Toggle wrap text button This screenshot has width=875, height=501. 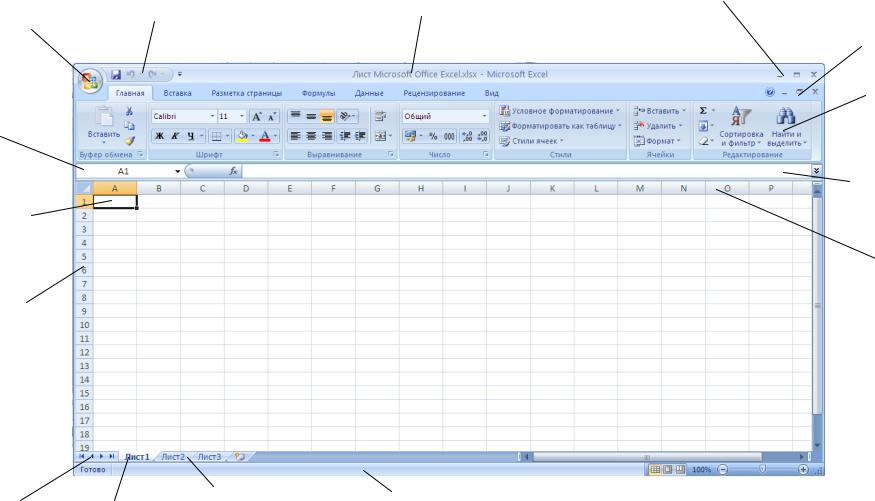pos(381,116)
